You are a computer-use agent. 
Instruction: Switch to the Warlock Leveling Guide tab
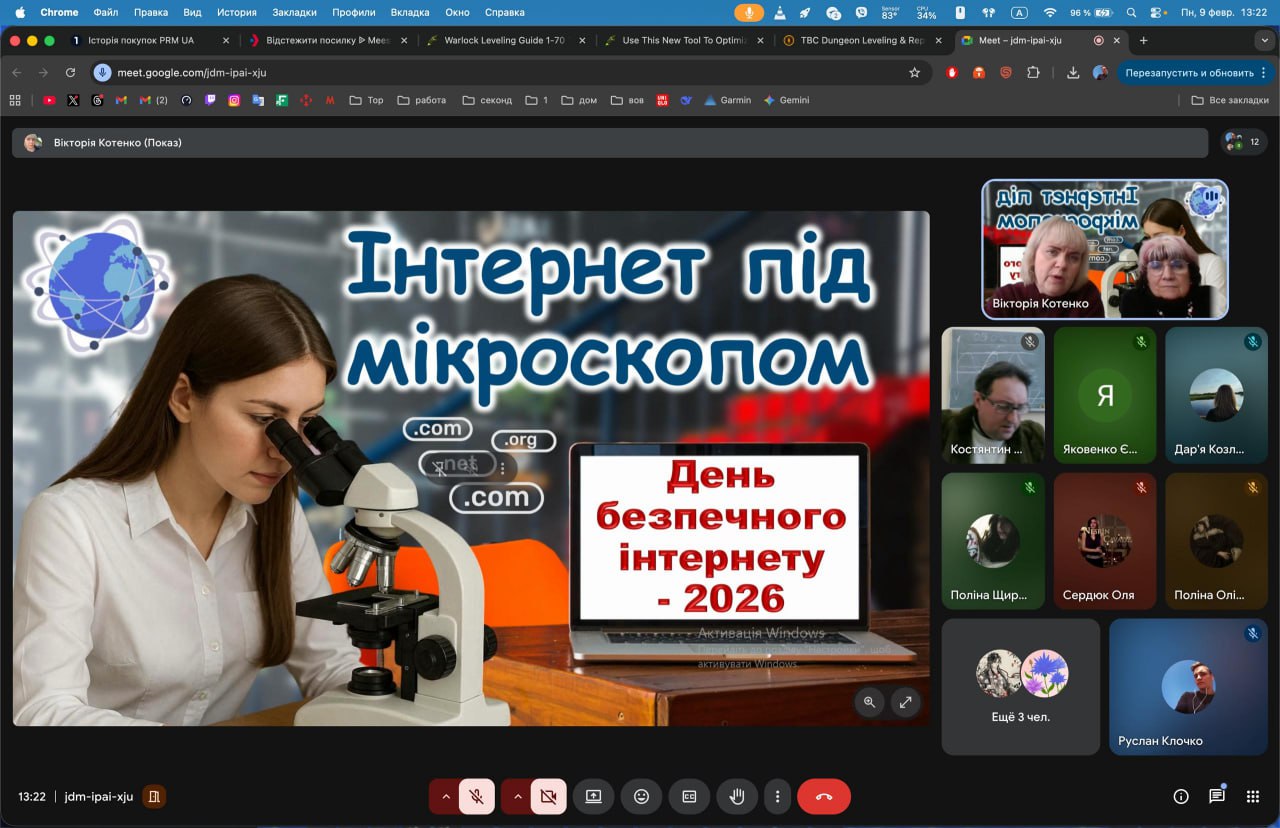click(x=504, y=41)
